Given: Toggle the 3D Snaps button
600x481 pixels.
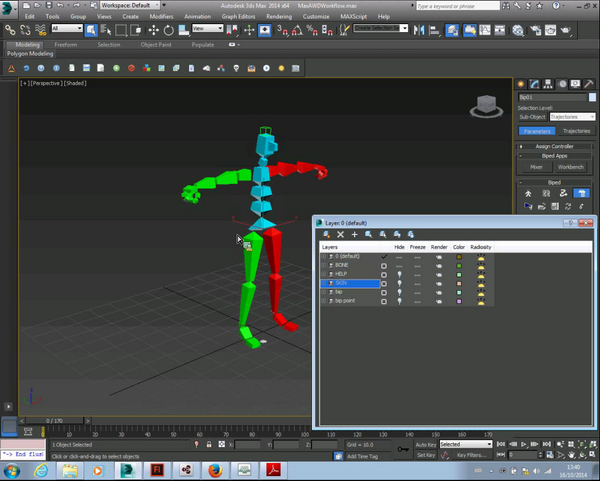Looking at the screenshot, I should [x=282, y=30].
